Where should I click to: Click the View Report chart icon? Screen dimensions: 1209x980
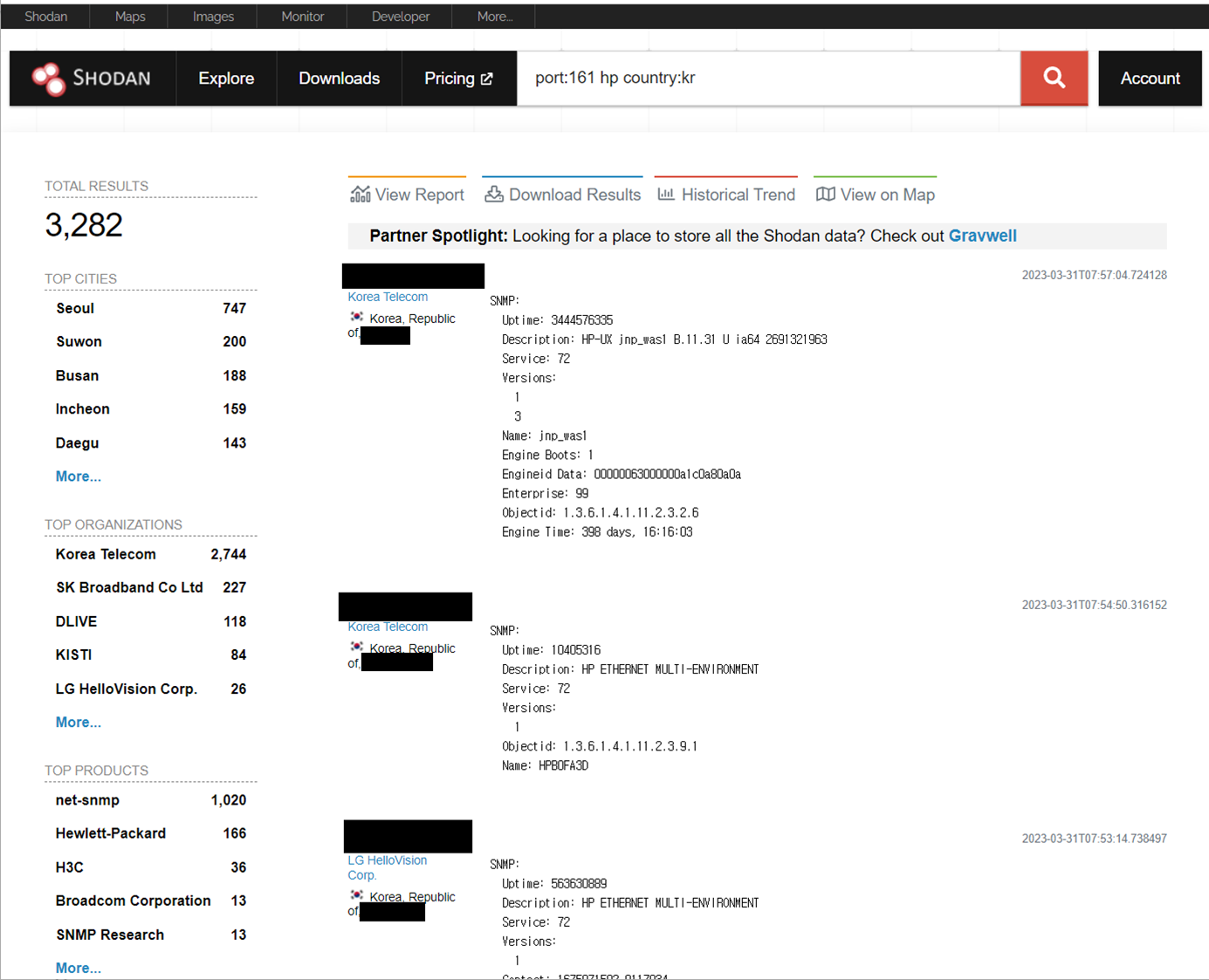[x=360, y=194]
